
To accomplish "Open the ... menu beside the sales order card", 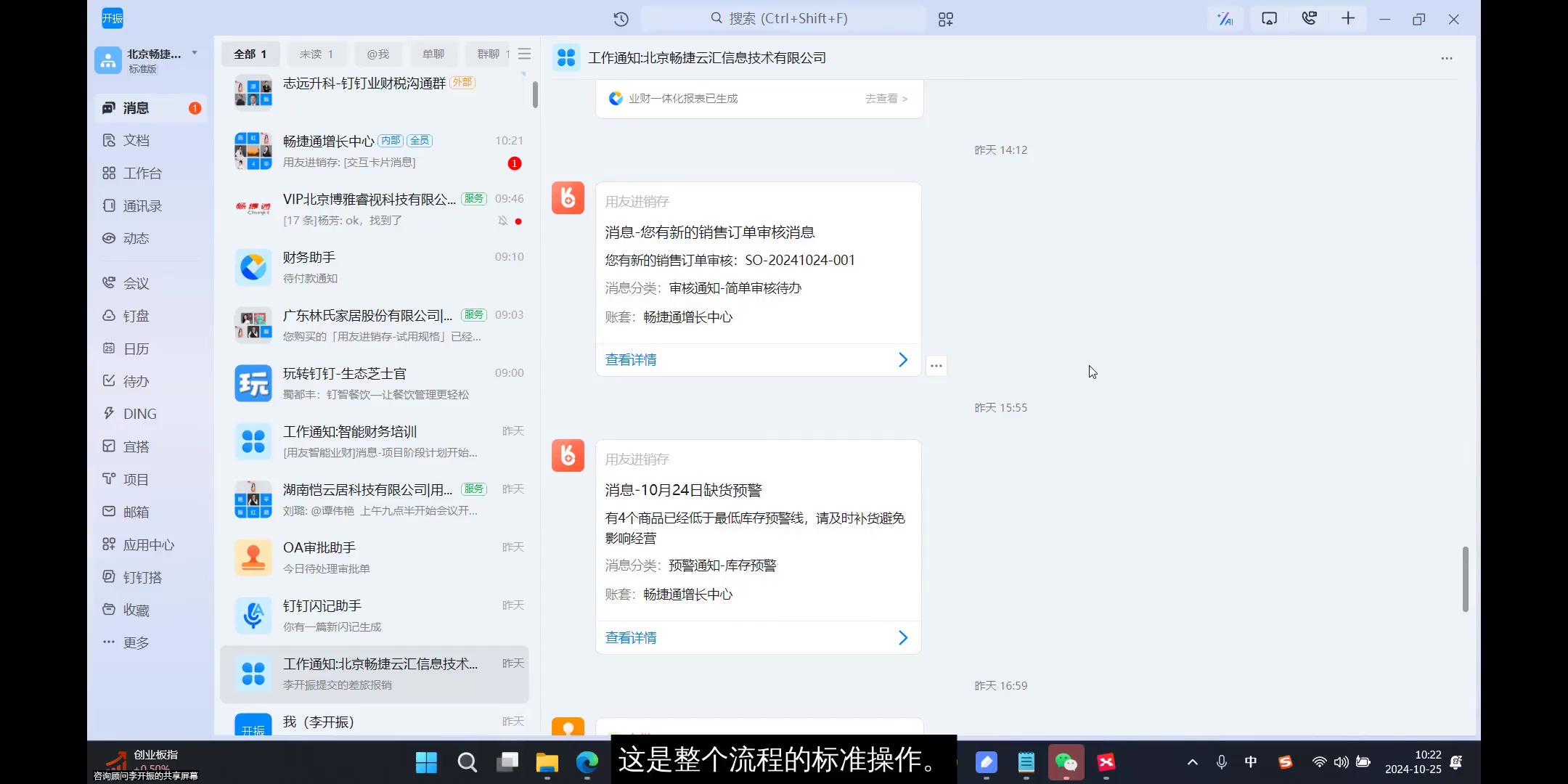I will click(935, 365).
